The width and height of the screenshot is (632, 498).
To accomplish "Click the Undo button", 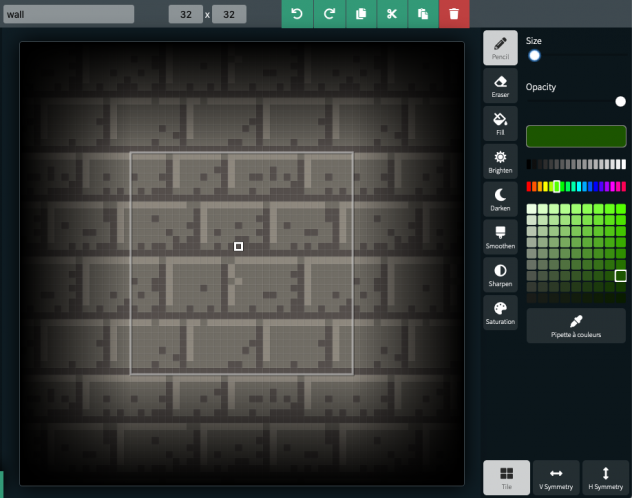I will [x=296, y=14].
